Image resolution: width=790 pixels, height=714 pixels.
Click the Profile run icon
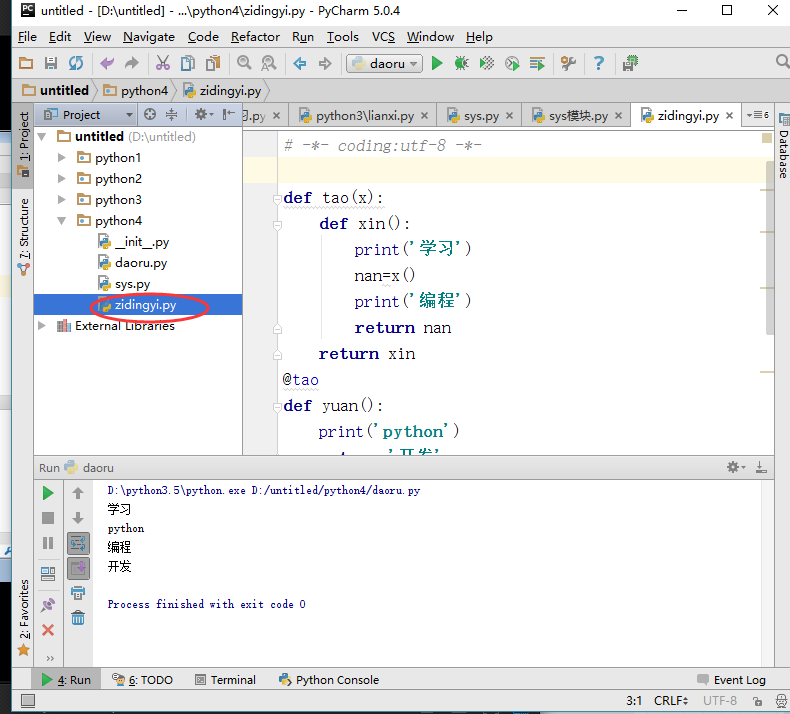[x=512, y=63]
